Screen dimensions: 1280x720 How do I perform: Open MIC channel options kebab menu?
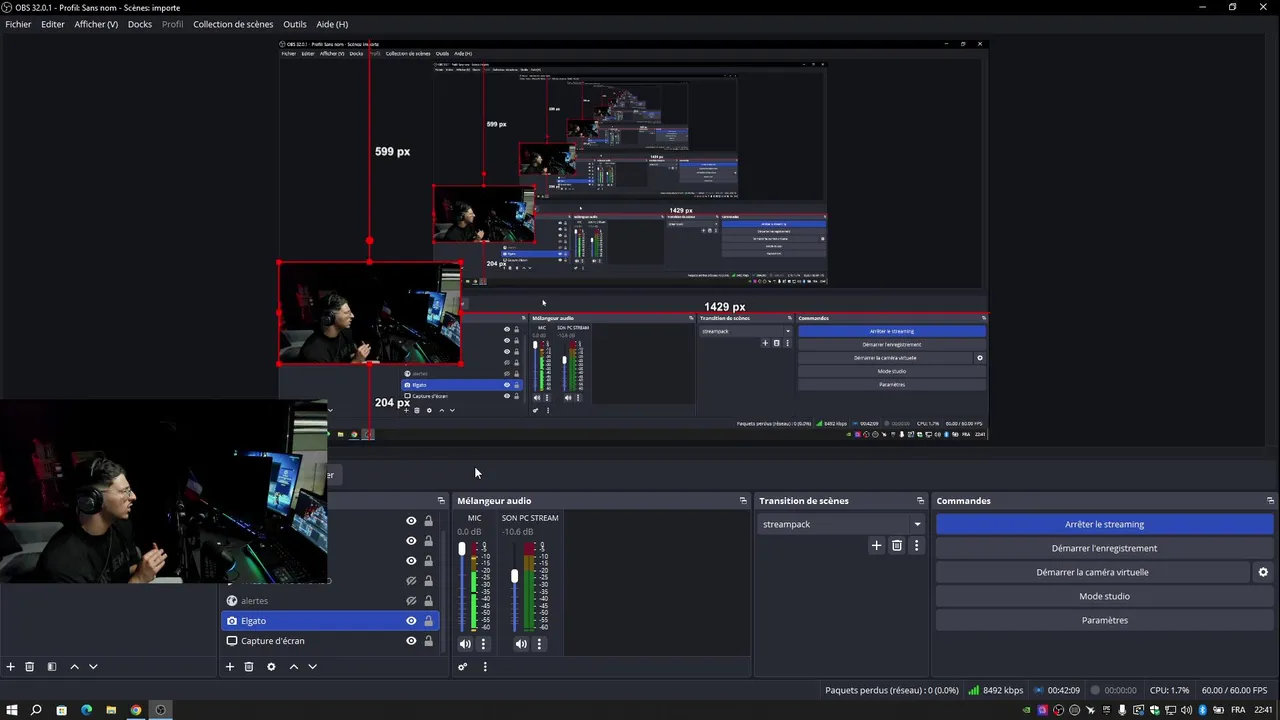point(484,644)
